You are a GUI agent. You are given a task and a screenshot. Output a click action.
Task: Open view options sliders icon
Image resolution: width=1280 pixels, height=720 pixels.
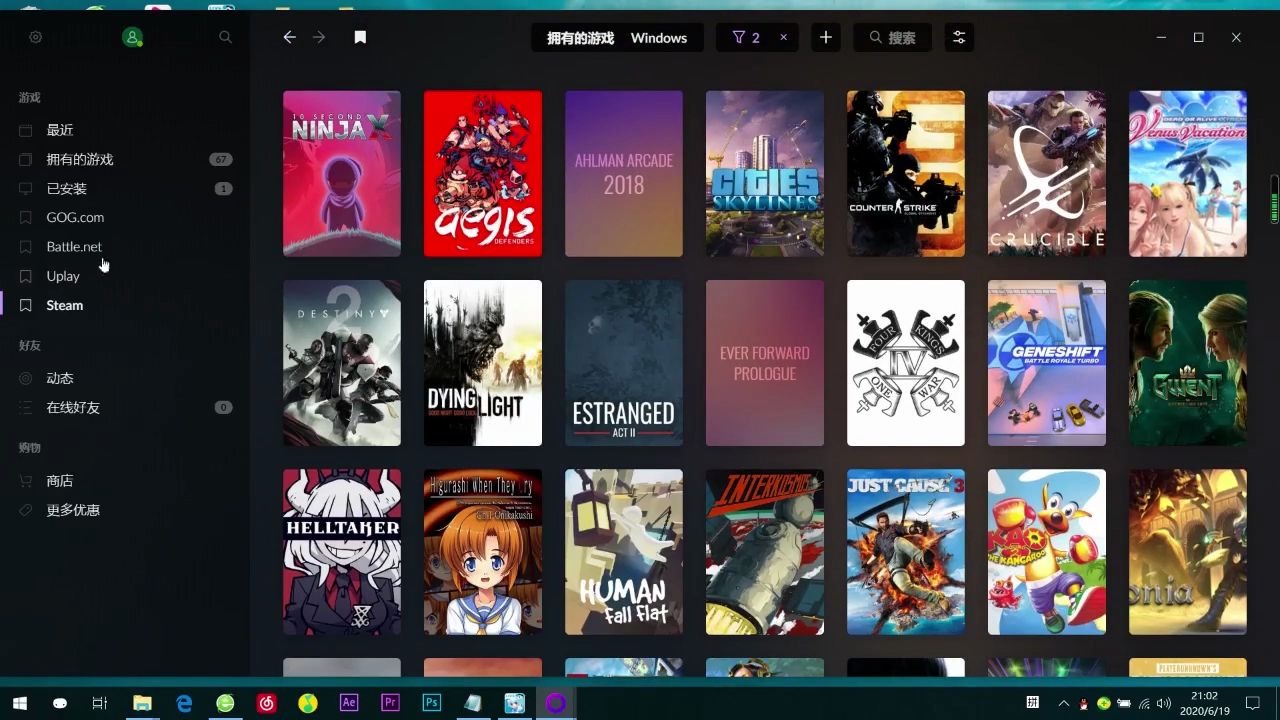coord(959,37)
